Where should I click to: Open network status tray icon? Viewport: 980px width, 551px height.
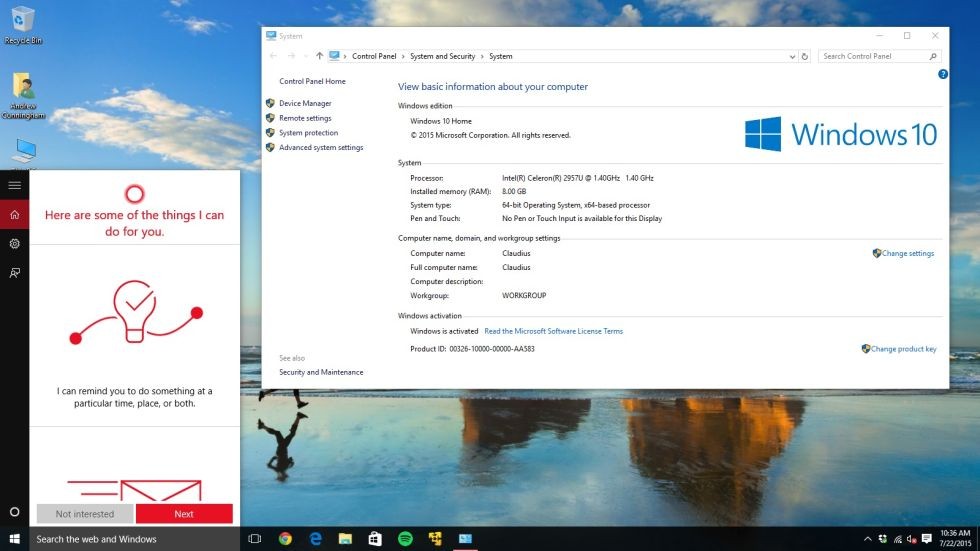(x=898, y=539)
